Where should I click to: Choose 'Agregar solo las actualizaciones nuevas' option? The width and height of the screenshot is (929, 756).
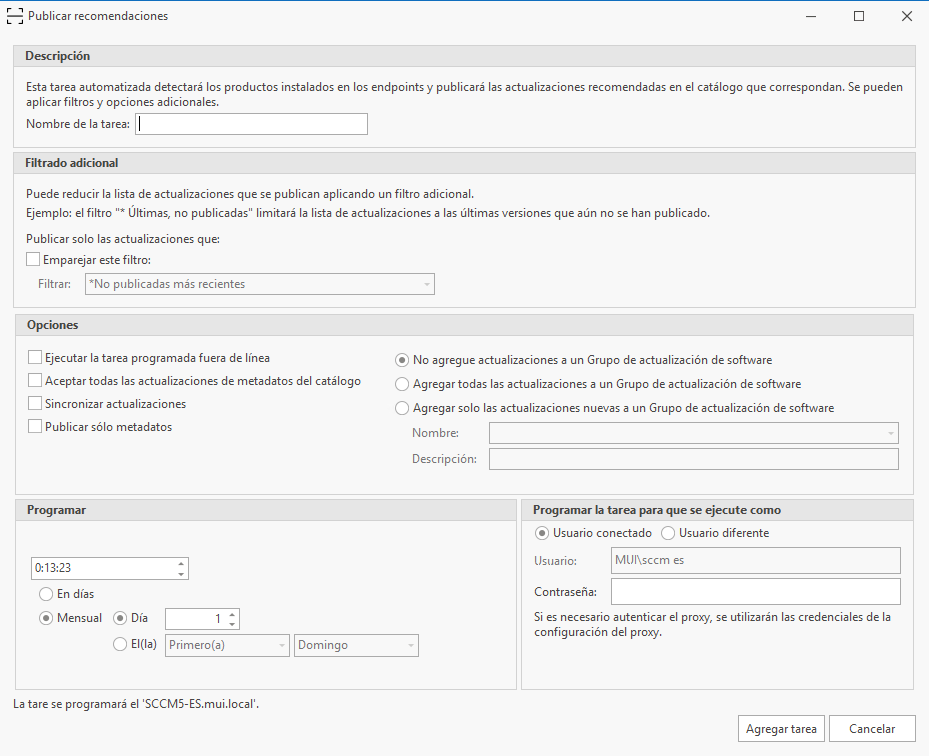(x=403, y=408)
